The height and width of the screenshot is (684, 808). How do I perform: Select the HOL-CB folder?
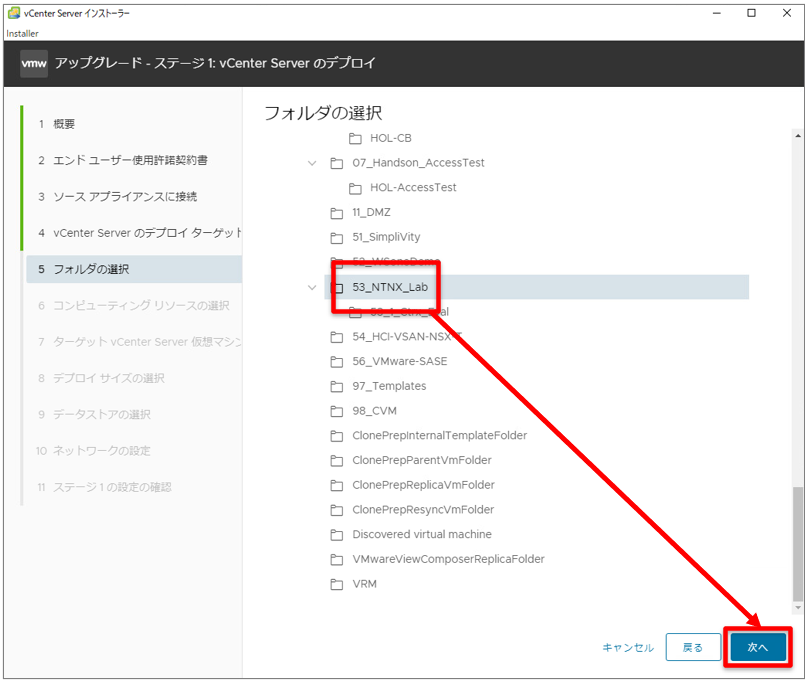click(x=391, y=138)
